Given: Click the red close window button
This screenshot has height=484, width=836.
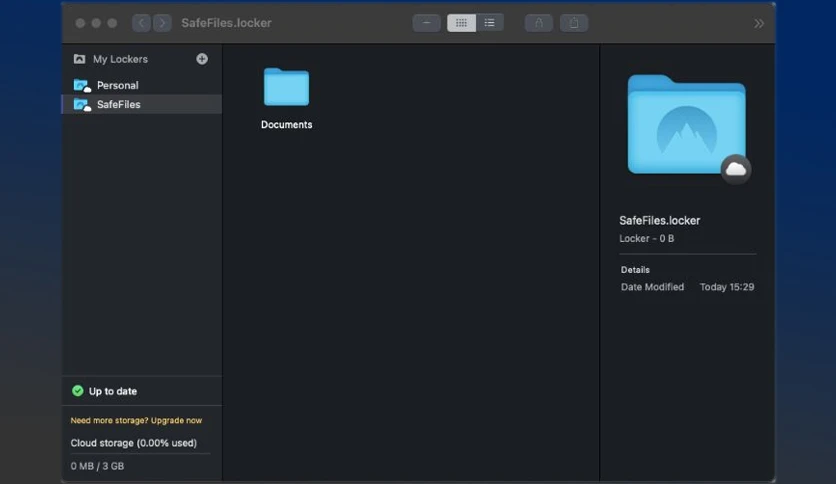Looking at the screenshot, I should click(x=80, y=23).
